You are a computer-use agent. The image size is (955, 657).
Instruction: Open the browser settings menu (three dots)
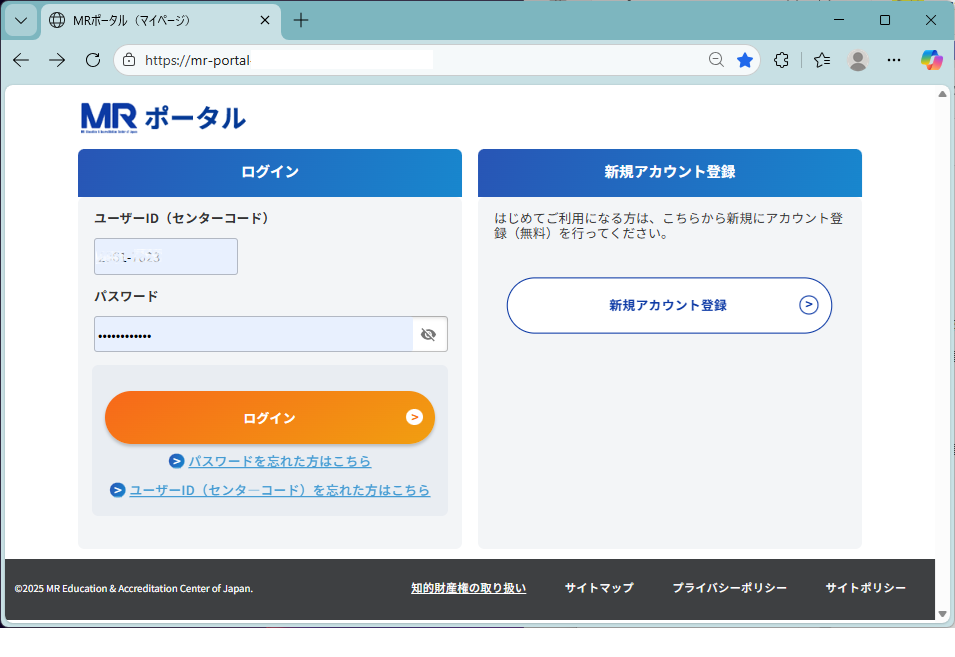pyautogui.click(x=893, y=60)
